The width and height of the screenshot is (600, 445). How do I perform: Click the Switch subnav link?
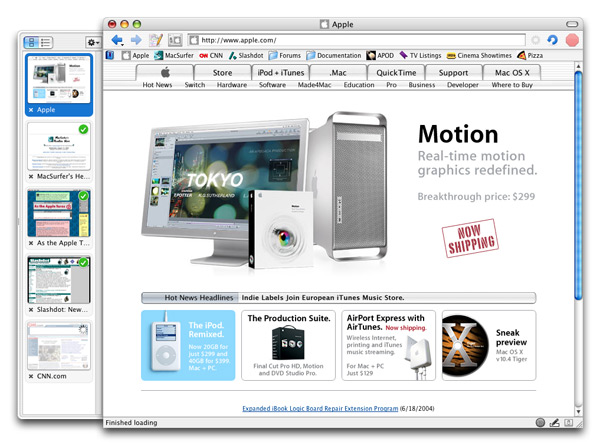tap(195, 85)
